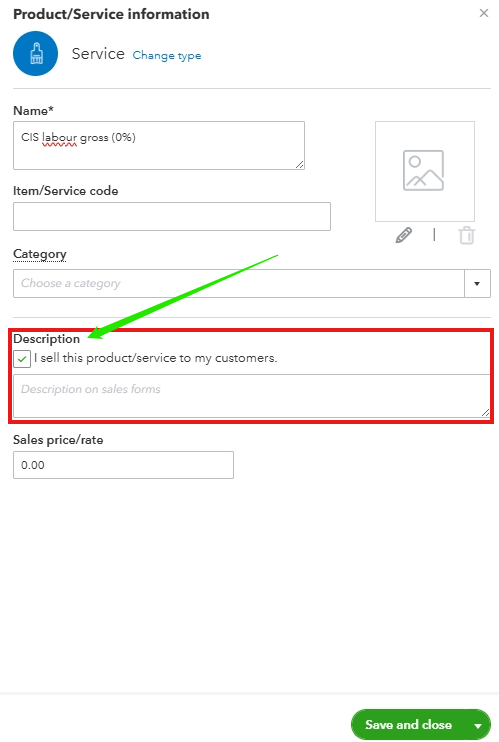
Task: Click the Description on sales forms box
Action: pos(251,396)
